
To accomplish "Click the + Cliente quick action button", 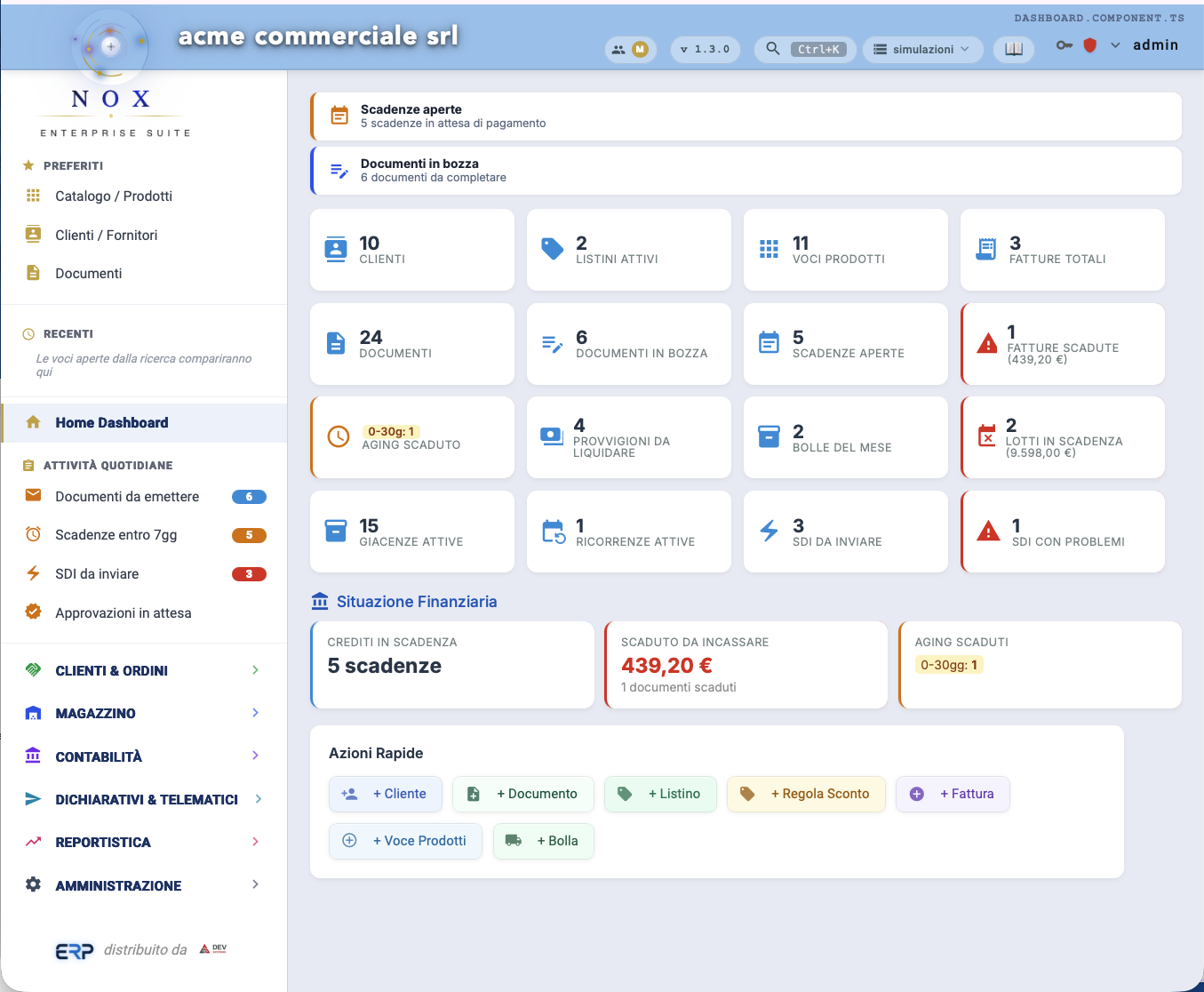I will (x=386, y=794).
